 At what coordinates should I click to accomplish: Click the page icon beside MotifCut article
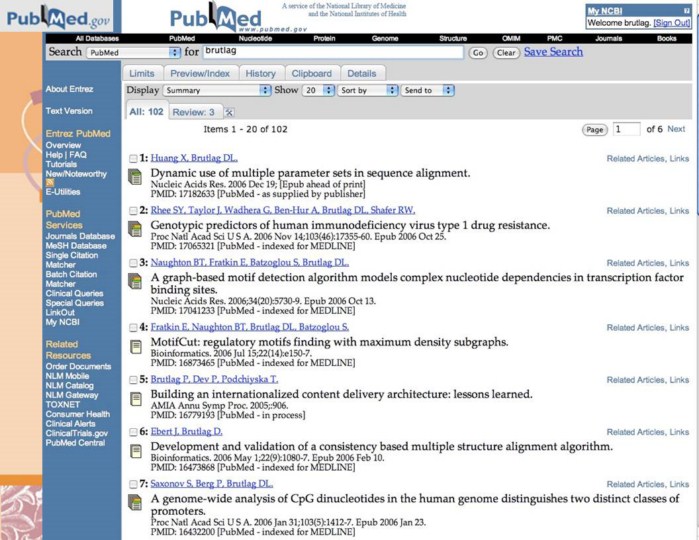[x=136, y=346]
